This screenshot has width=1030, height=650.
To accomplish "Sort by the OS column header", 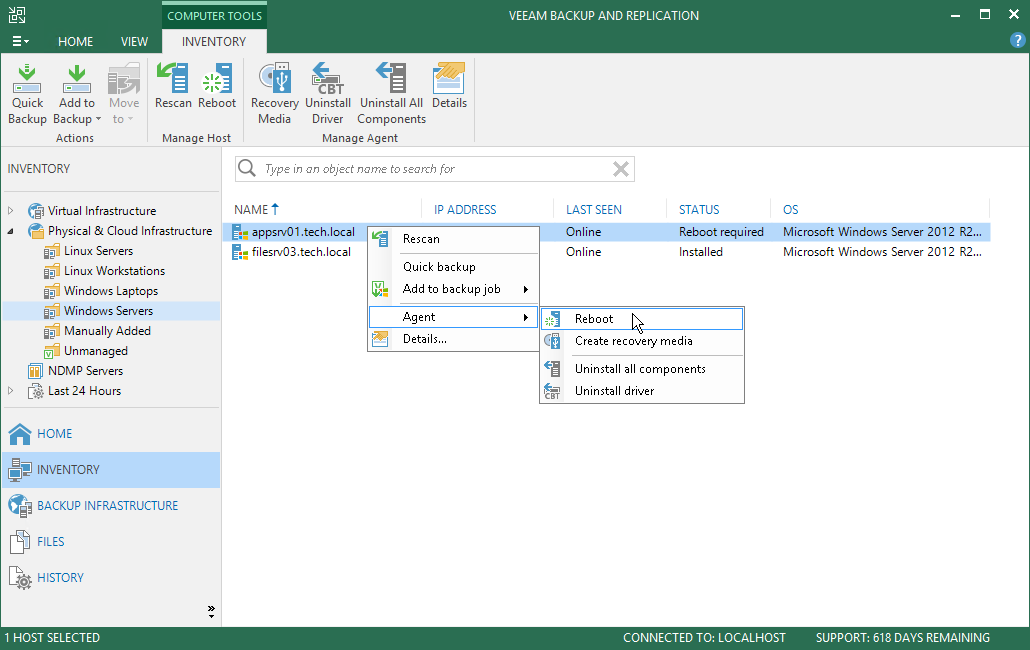I will tap(790, 210).
